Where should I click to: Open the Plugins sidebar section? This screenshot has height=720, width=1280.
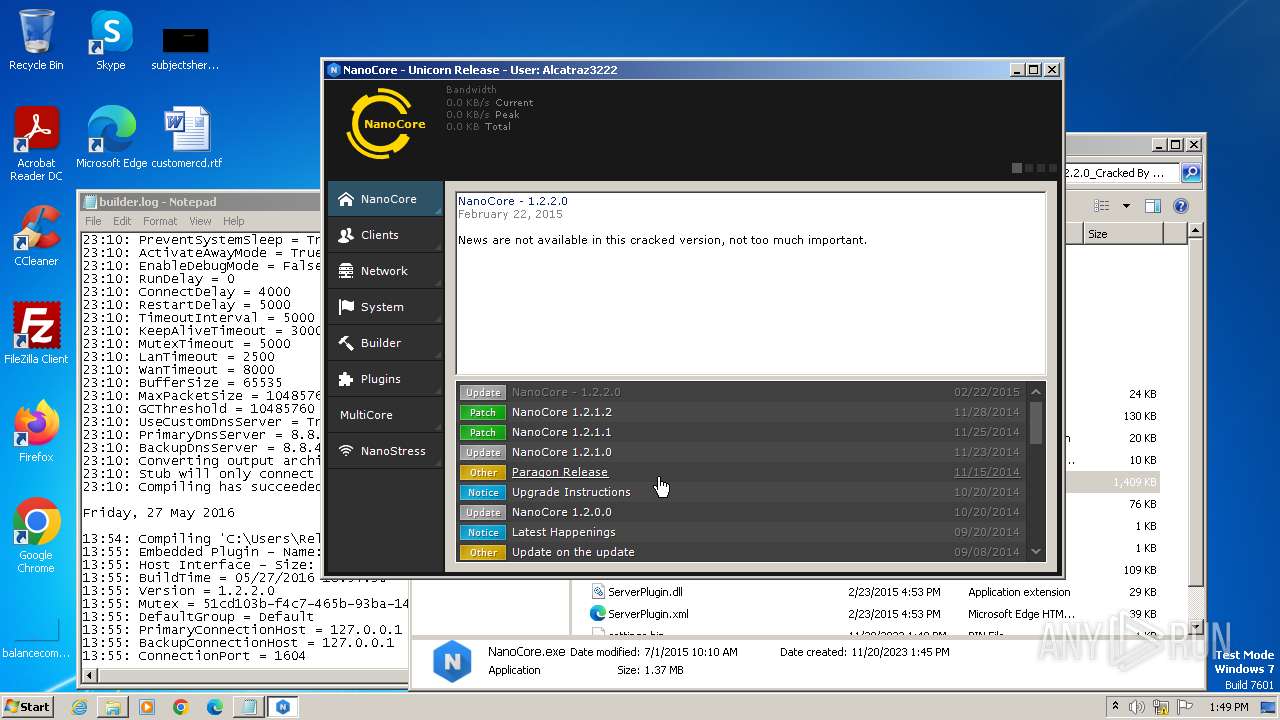[385, 379]
